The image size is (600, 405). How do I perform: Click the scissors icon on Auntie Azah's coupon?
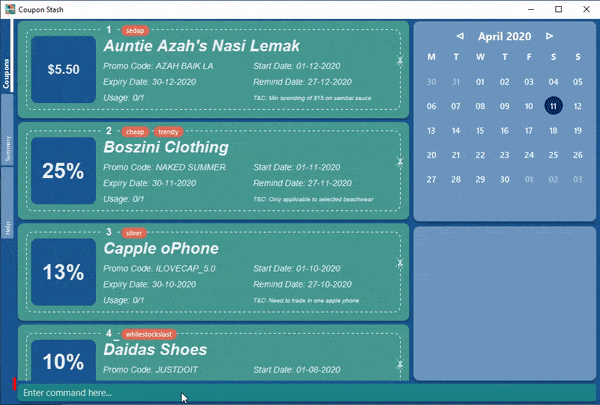pos(400,60)
